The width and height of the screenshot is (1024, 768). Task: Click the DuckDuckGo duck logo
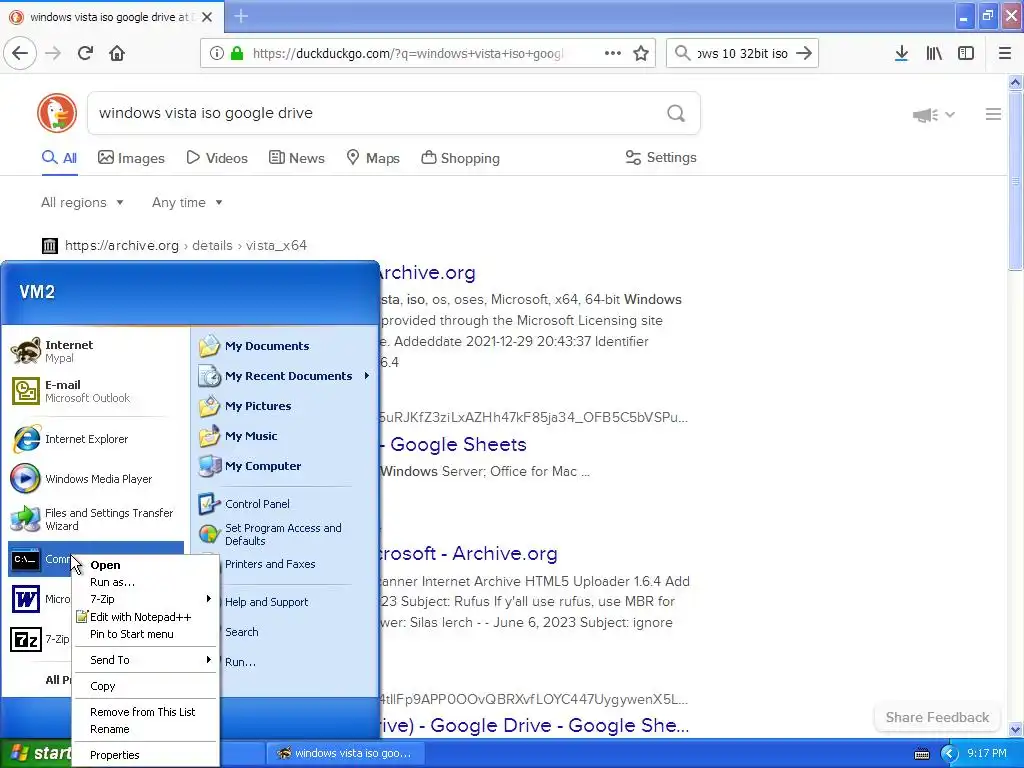click(57, 113)
